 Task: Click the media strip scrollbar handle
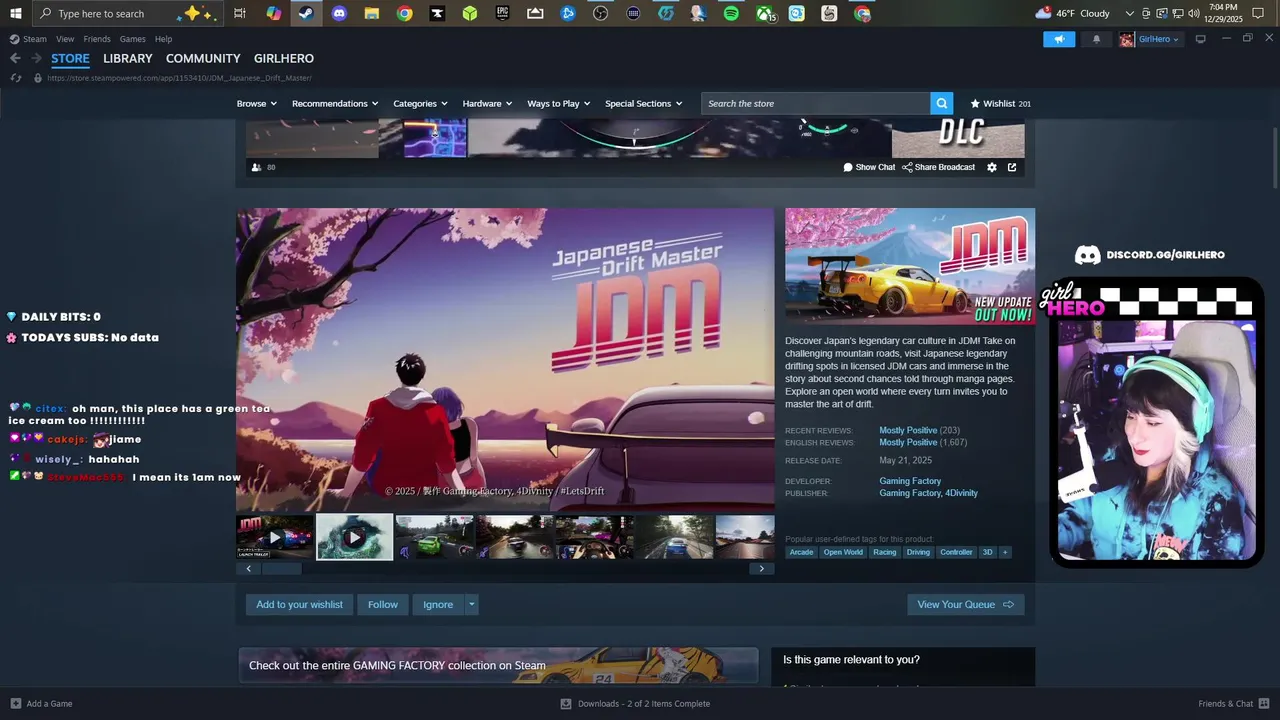point(281,568)
